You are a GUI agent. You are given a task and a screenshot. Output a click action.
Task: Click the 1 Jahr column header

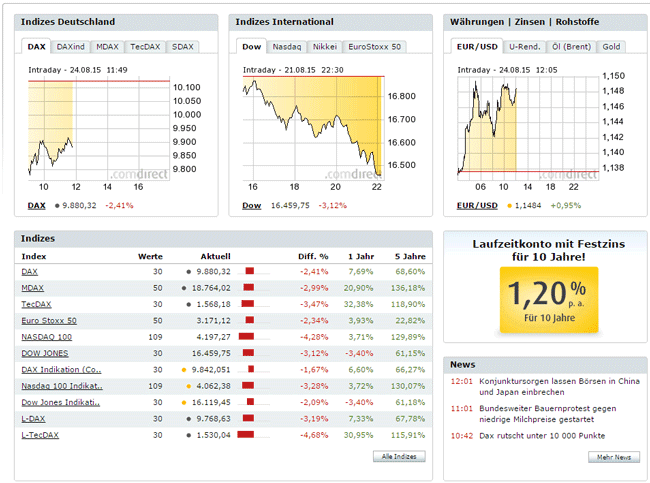click(361, 256)
